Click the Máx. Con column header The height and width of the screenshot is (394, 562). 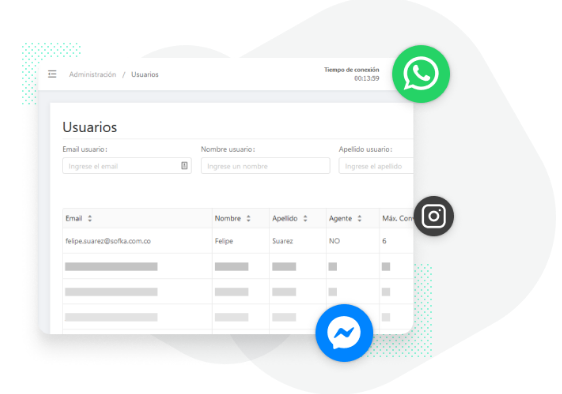(397, 218)
